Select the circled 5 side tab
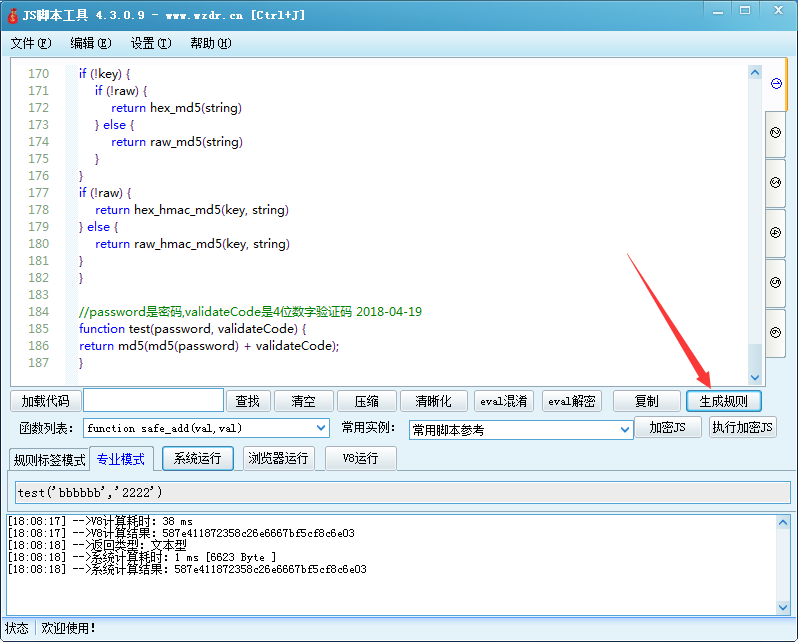Screen dimensions: 798x642 click(776, 283)
